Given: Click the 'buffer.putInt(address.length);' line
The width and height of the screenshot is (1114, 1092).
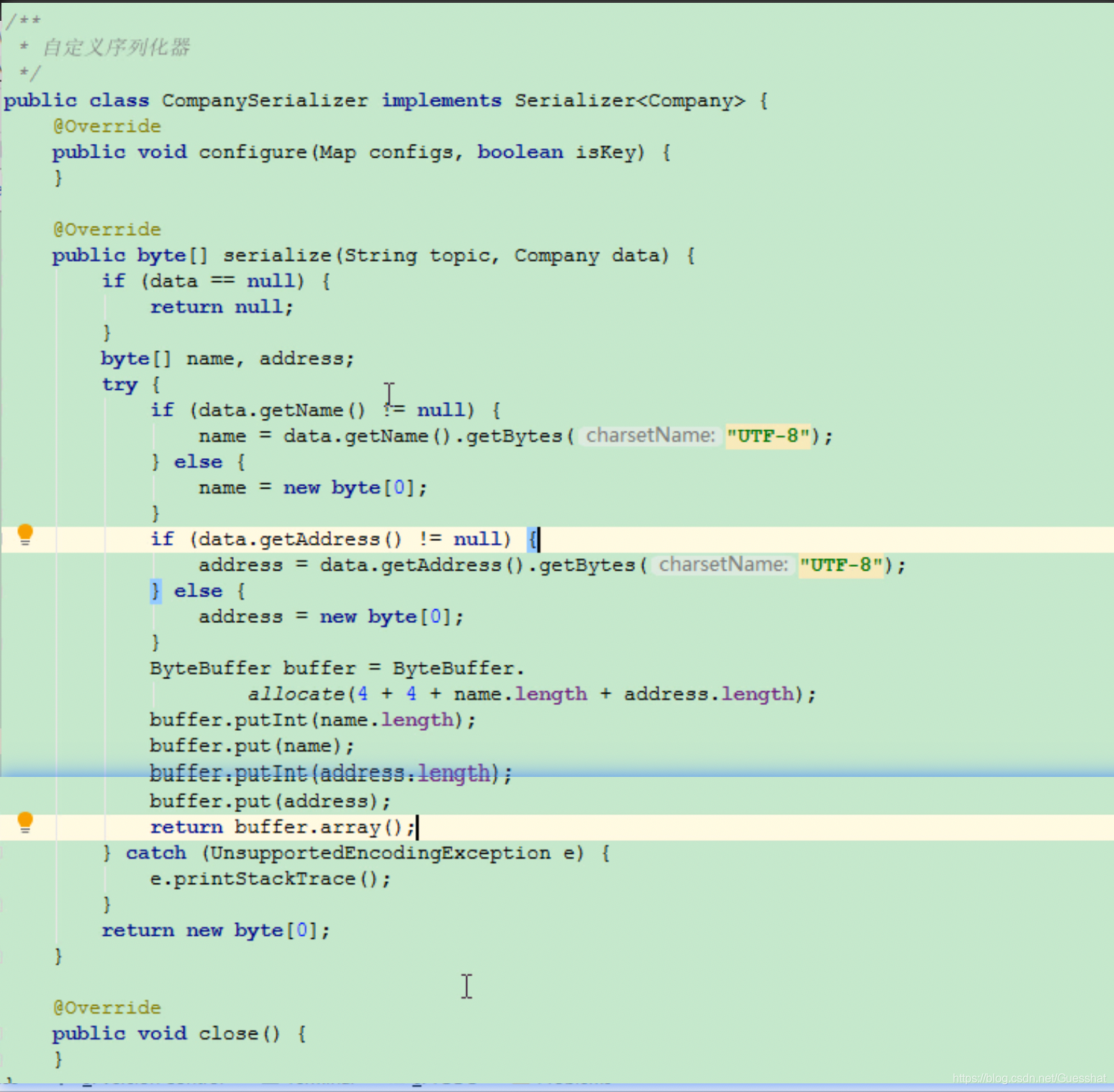Looking at the screenshot, I should (331, 773).
